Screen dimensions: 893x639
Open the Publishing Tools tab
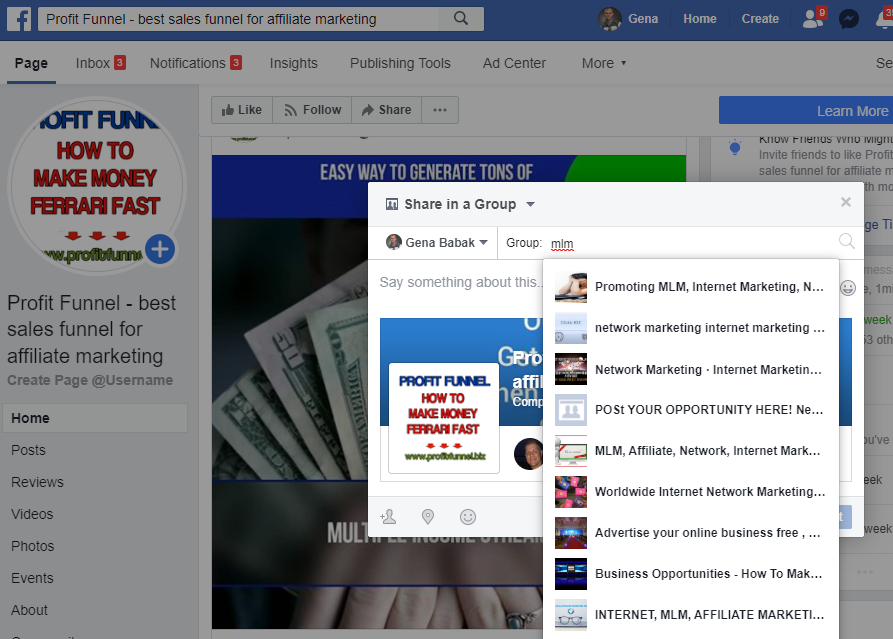400,63
